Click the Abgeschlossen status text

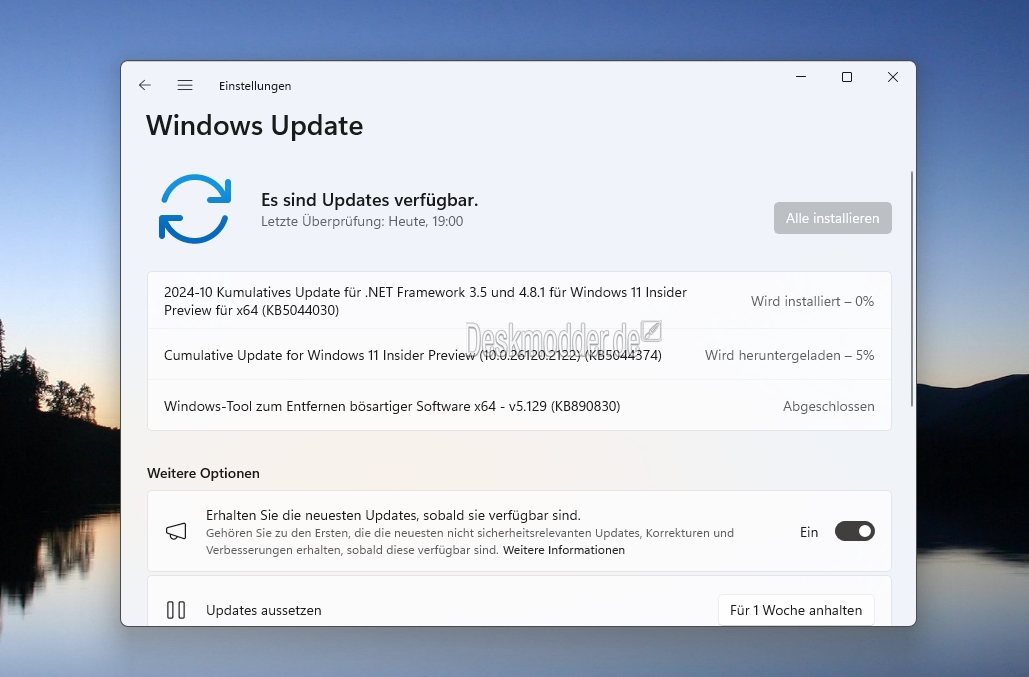point(828,406)
